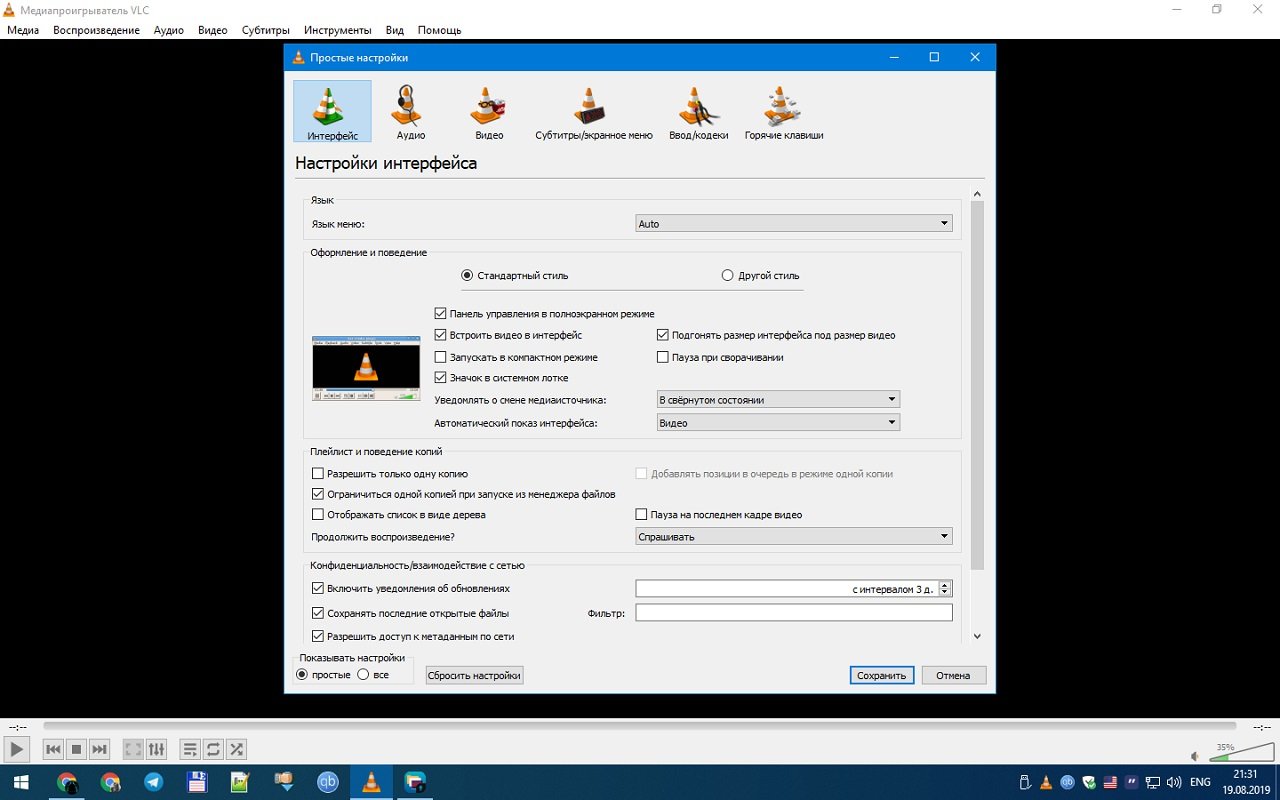This screenshot has width=1280, height=800.
Task: Open the Input/Codecs settings icon
Action: [x=698, y=111]
